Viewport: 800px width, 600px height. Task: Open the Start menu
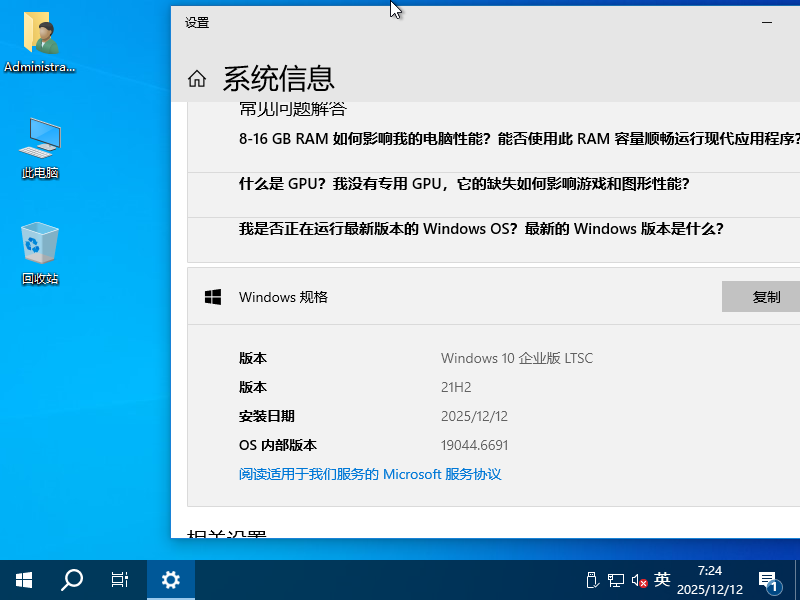click(22, 580)
